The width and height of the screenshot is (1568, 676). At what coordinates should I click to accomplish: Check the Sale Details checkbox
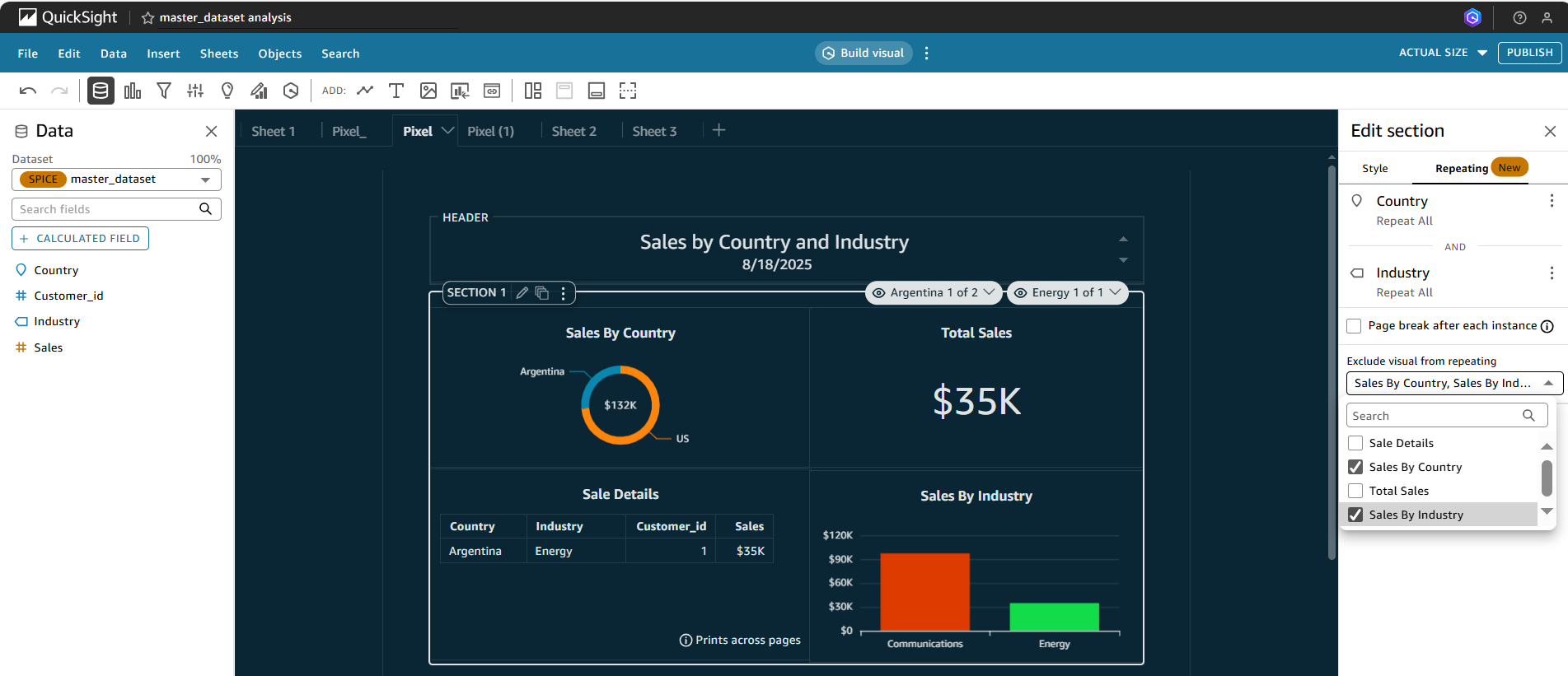pos(1355,443)
